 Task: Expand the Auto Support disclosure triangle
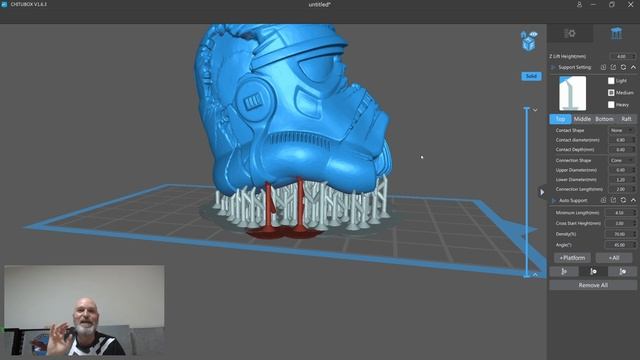click(553, 200)
